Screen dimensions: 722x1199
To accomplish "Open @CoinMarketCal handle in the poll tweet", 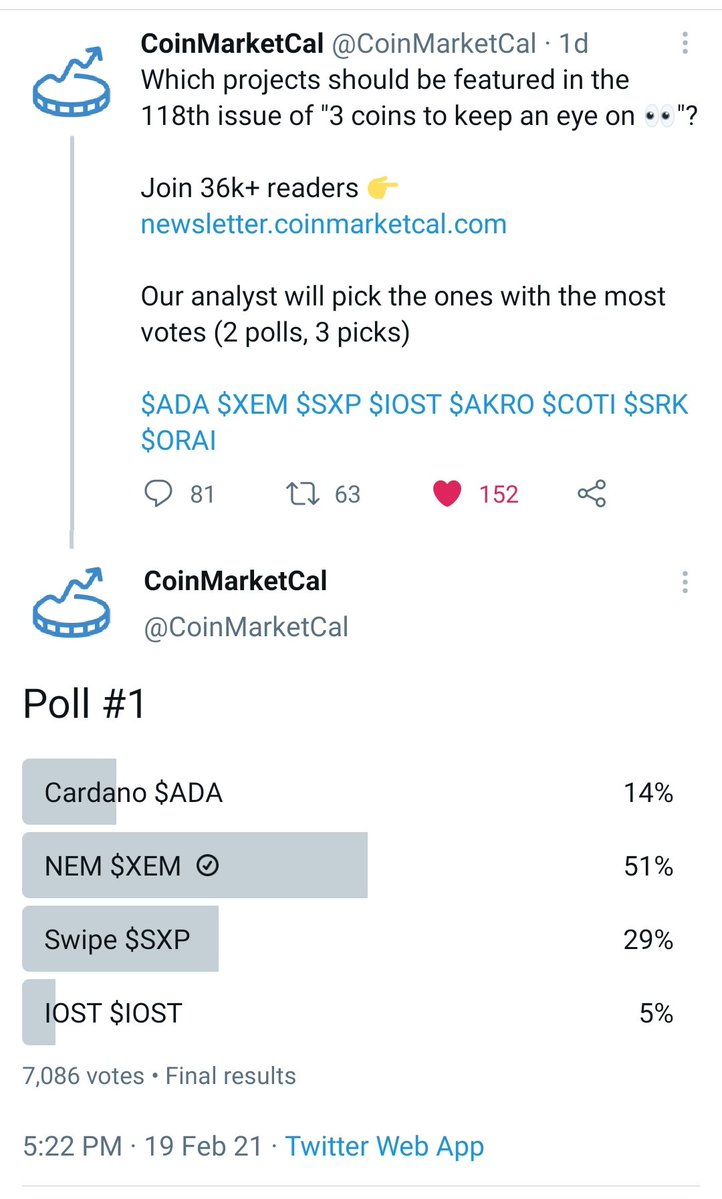I will [246, 627].
